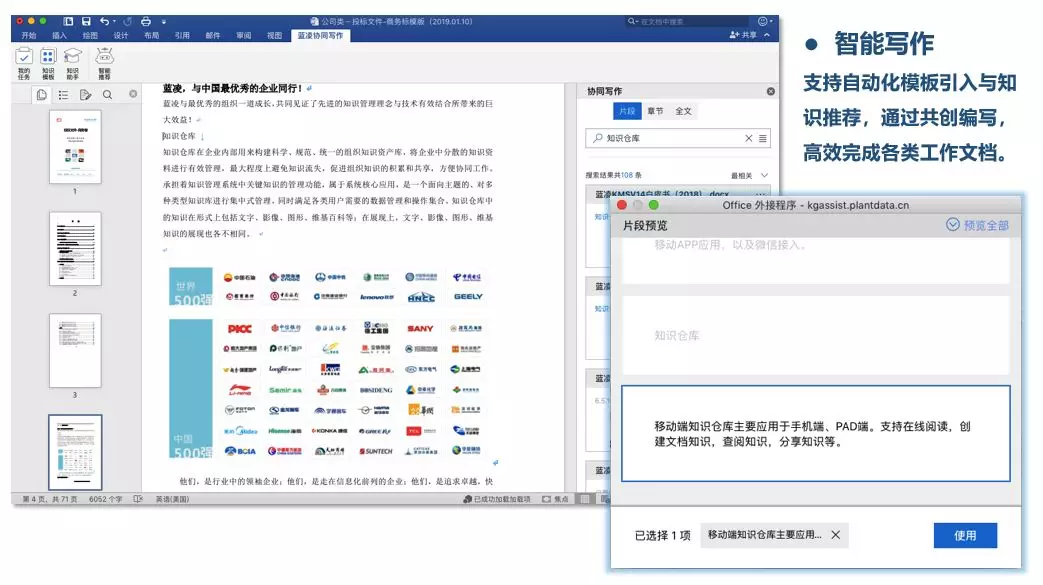Viewport: 1043px width, 585px height.
Task: Open the 插入 tab
Action: click(59, 35)
